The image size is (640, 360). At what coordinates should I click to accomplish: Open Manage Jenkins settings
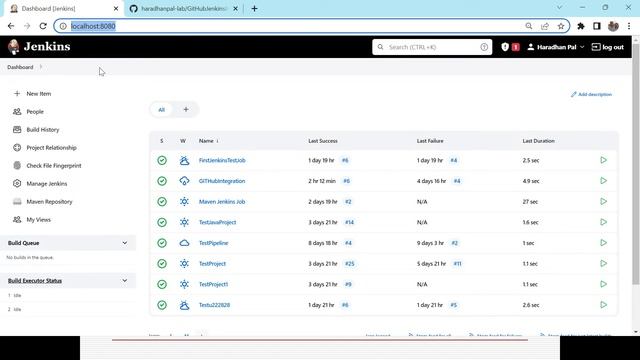click(47, 184)
